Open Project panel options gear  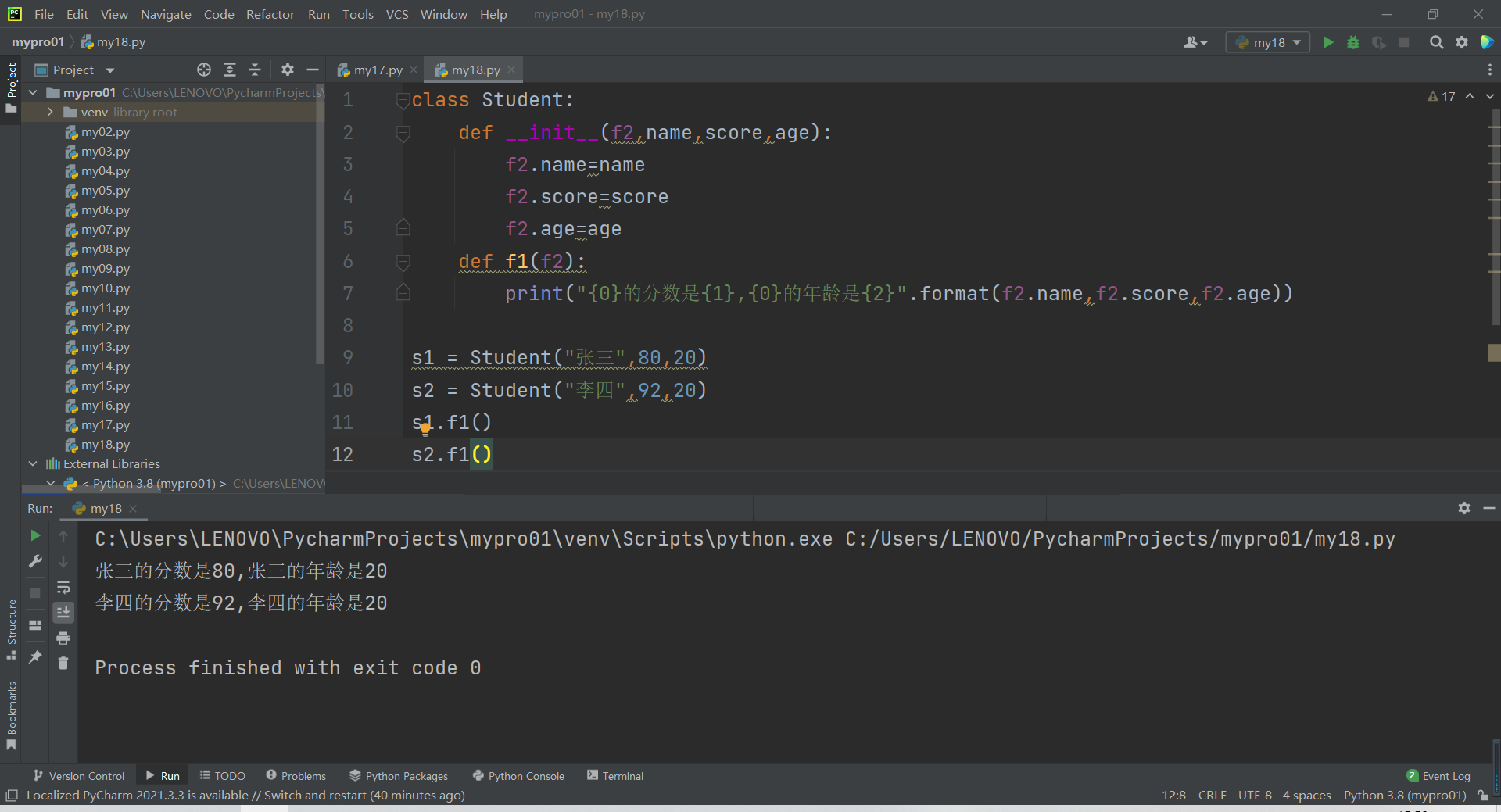288,70
